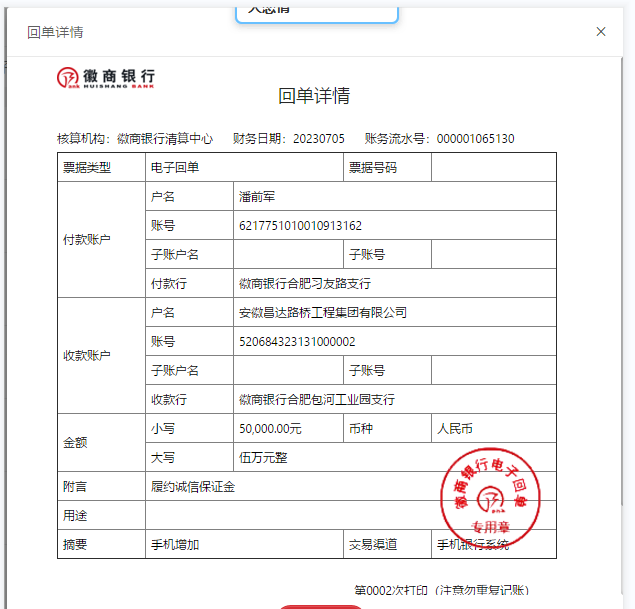Viewport: 635px width, 609px height.
Task: Click the Huishang Bank logo
Action: coord(106,78)
